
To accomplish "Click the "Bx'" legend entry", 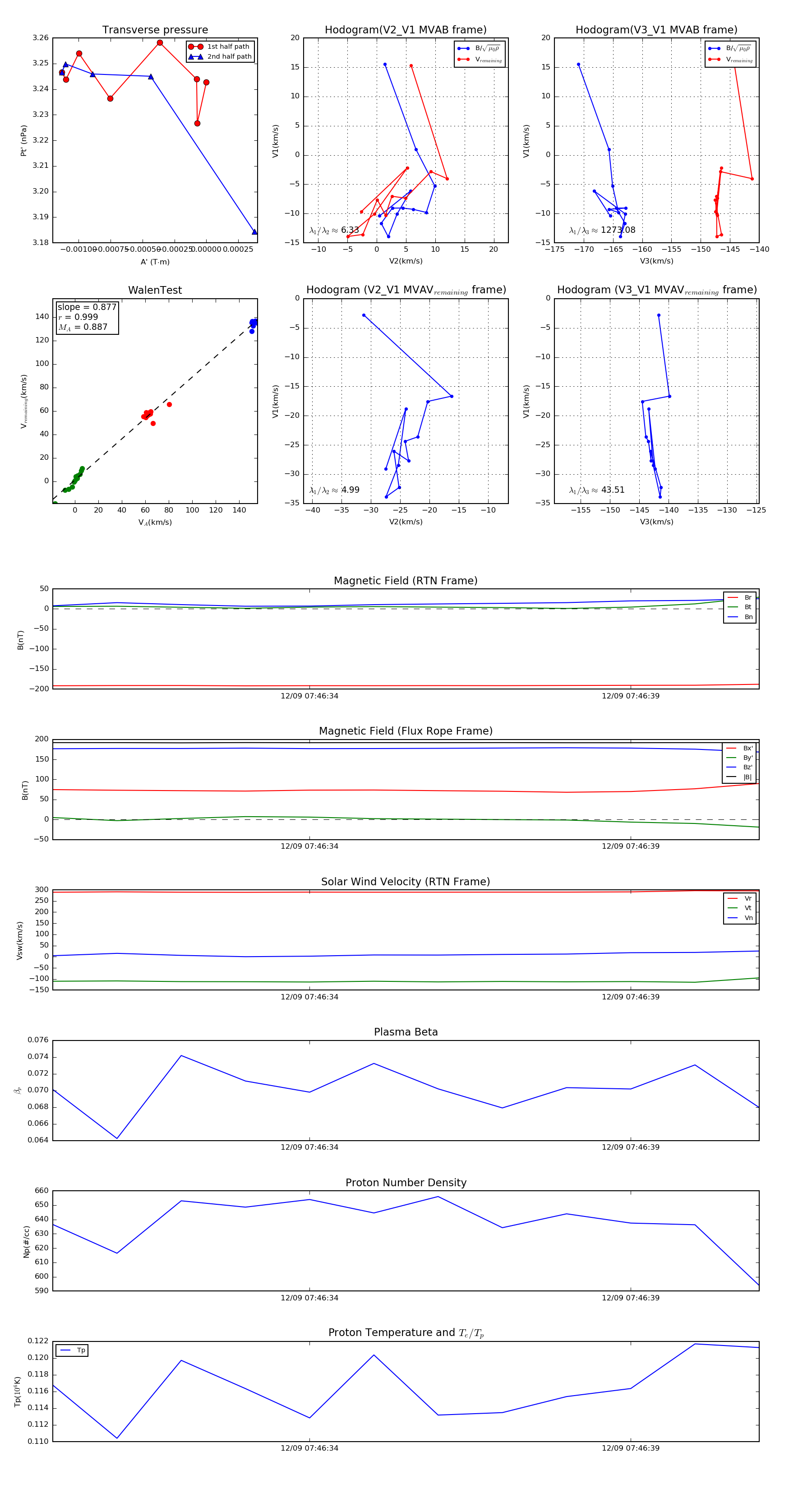I will [x=740, y=748].
